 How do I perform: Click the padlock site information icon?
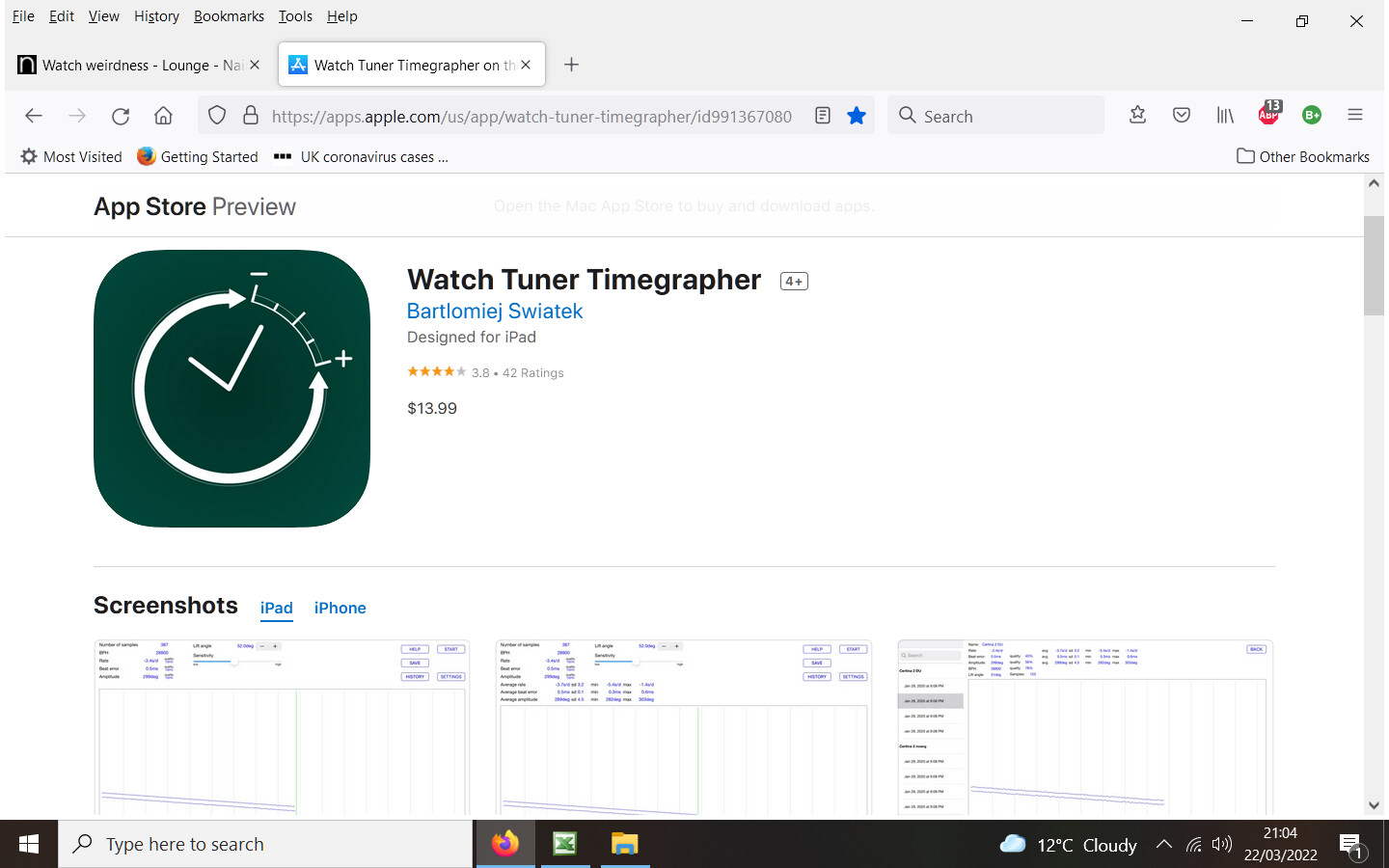pos(251,116)
